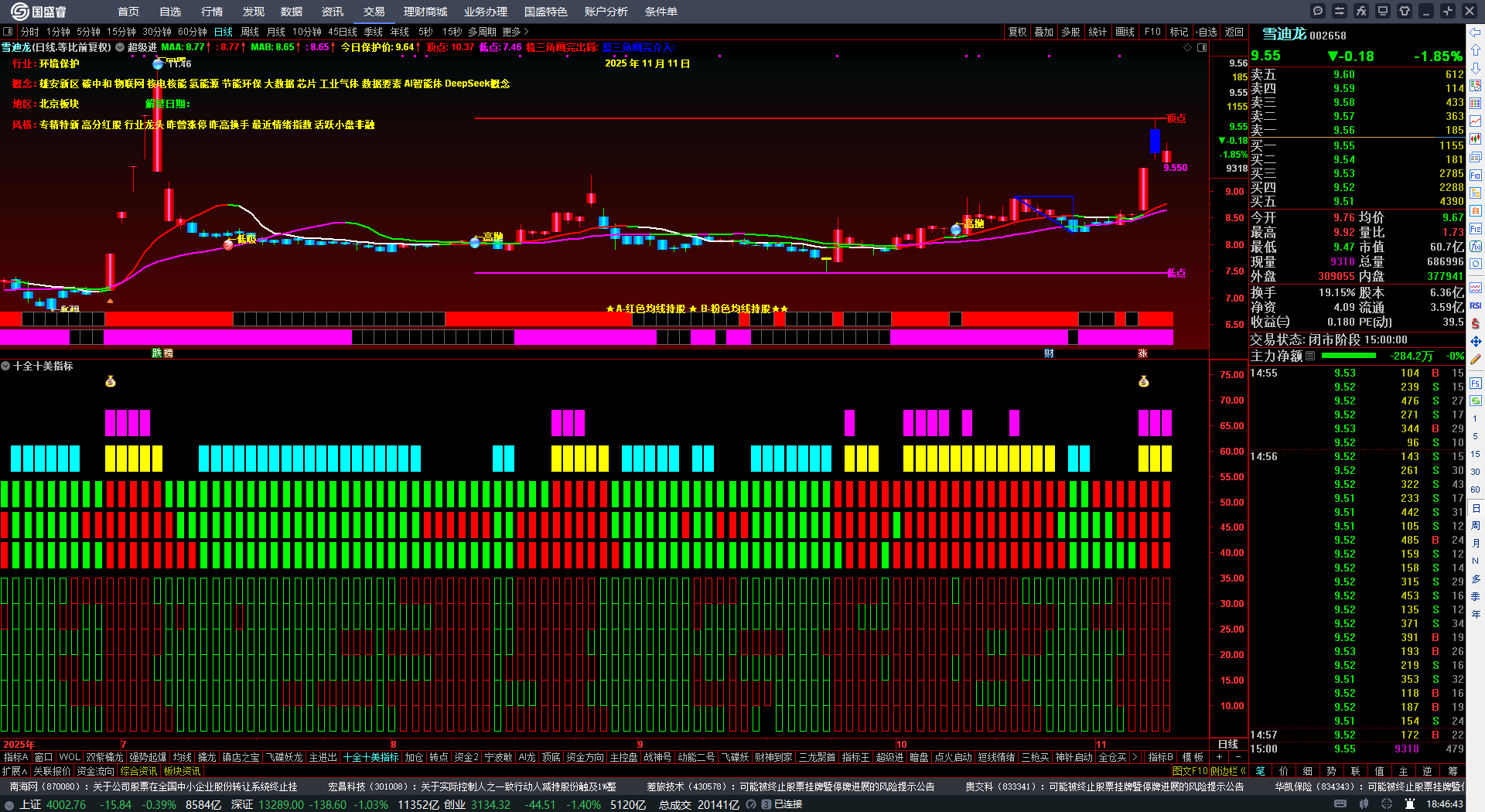Open the 交易 menu
Image resolution: width=1485 pixels, height=812 pixels.
point(374,12)
